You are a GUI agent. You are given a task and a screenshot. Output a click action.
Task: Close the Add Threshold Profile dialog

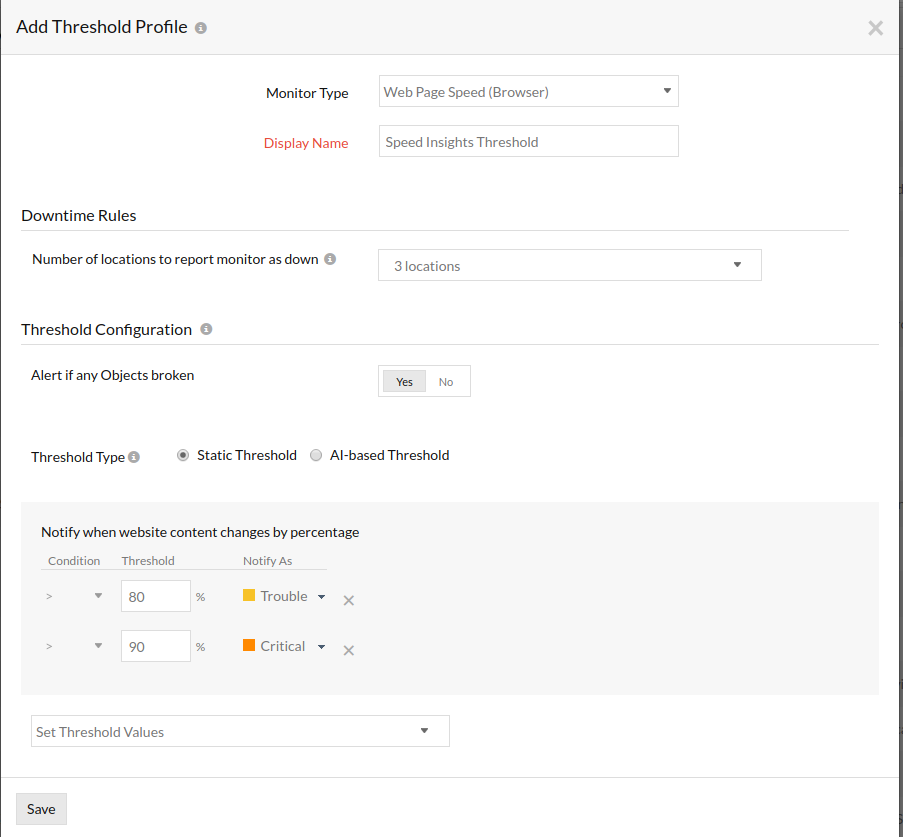tap(875, 28)
